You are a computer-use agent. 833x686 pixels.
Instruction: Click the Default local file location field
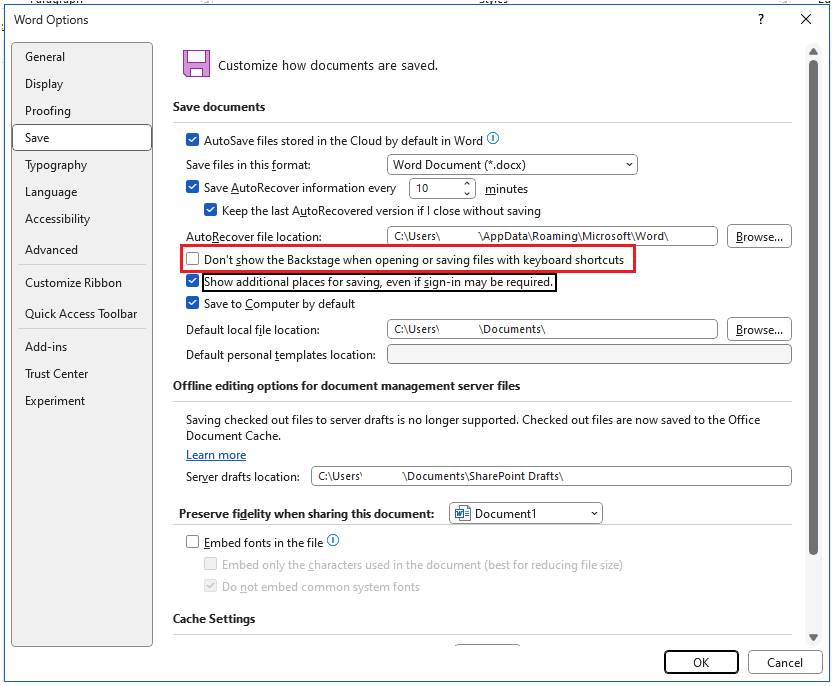[x=552, y=329]
